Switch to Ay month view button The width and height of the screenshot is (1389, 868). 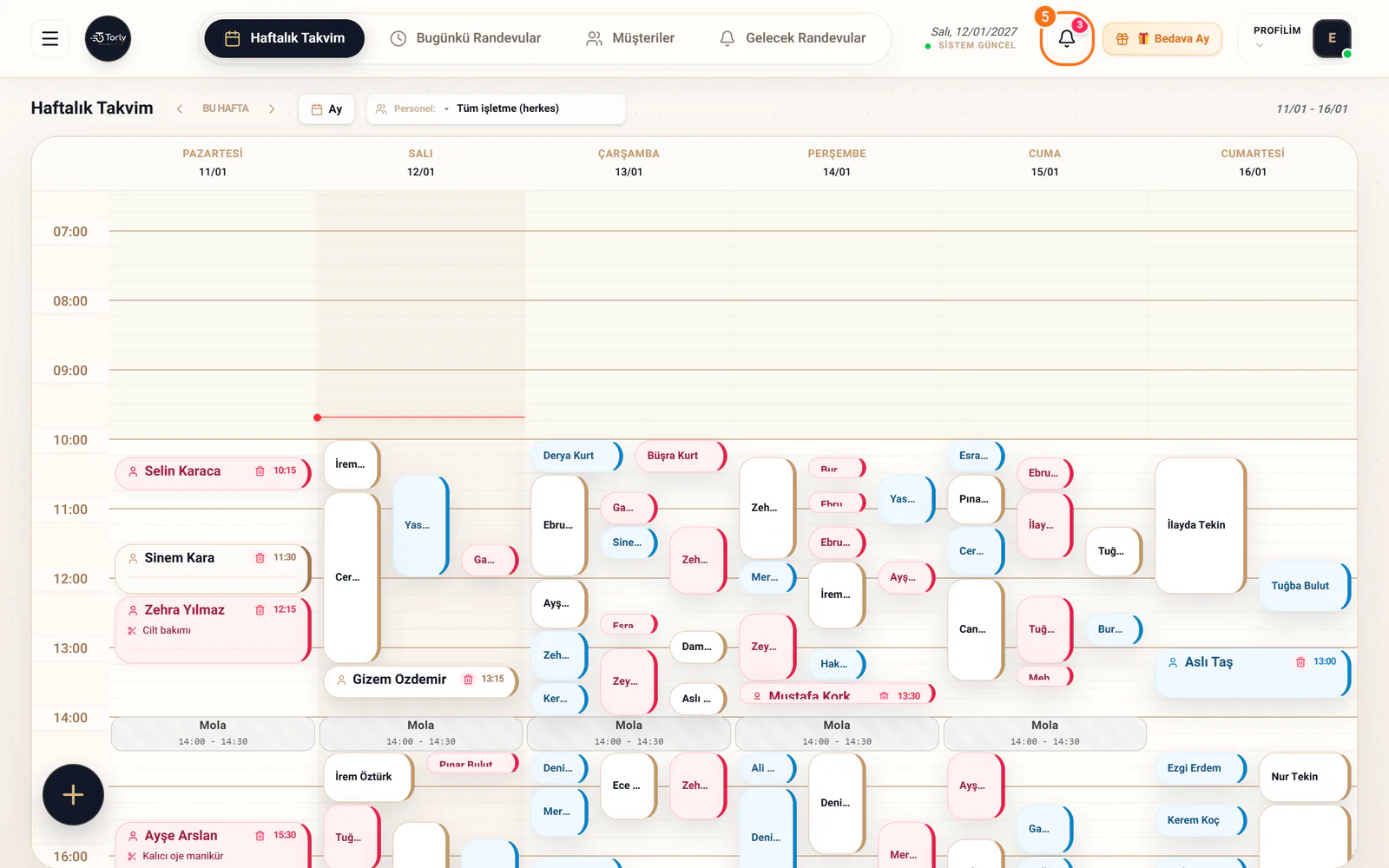(326, 109)
